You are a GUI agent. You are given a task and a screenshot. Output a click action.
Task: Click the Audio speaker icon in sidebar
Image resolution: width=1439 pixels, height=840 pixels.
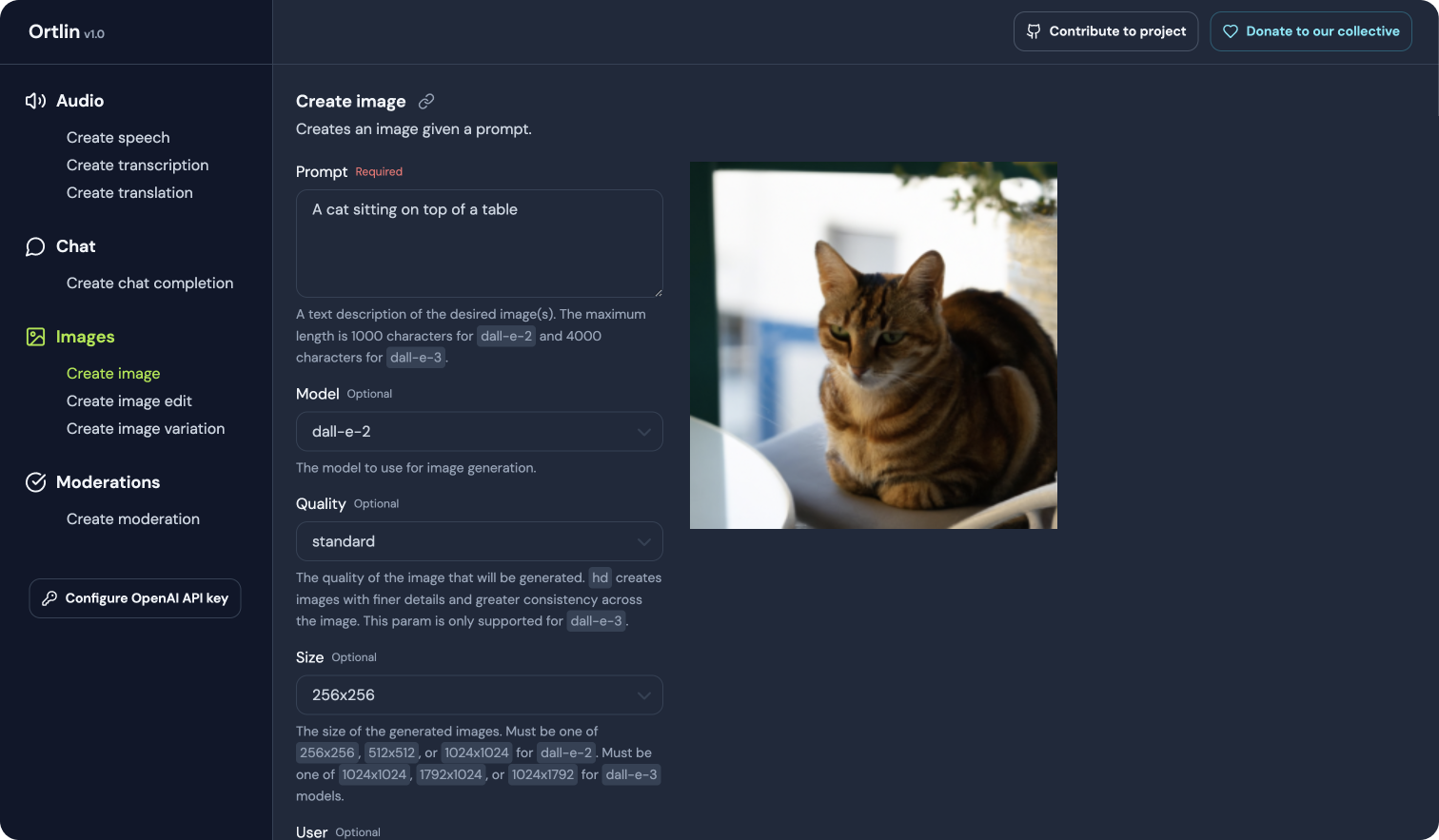(35, 101)
